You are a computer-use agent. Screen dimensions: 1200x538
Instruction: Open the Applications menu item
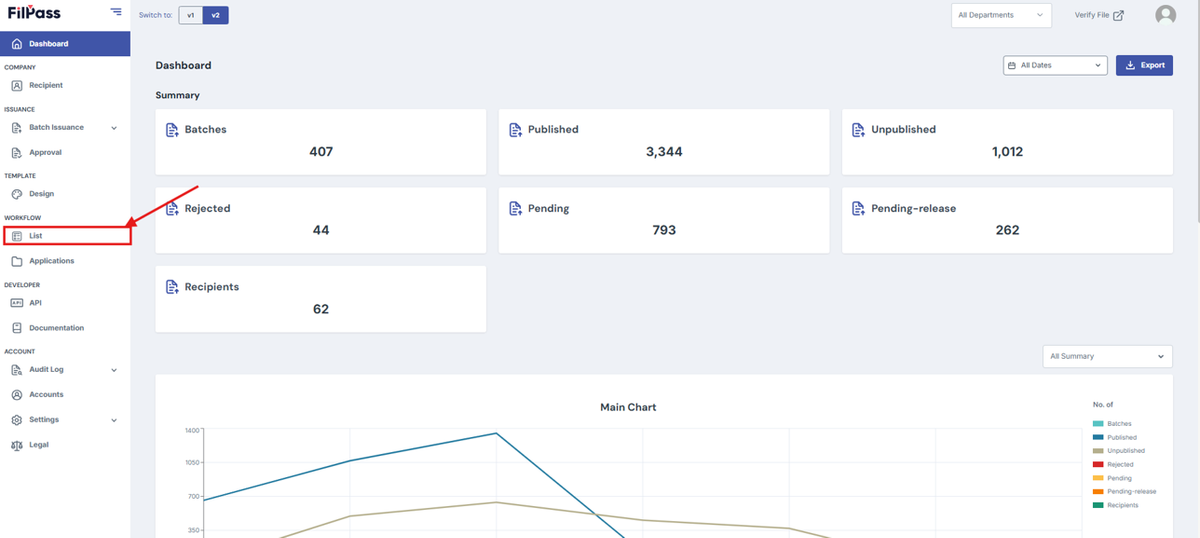[x=65, y=261]
